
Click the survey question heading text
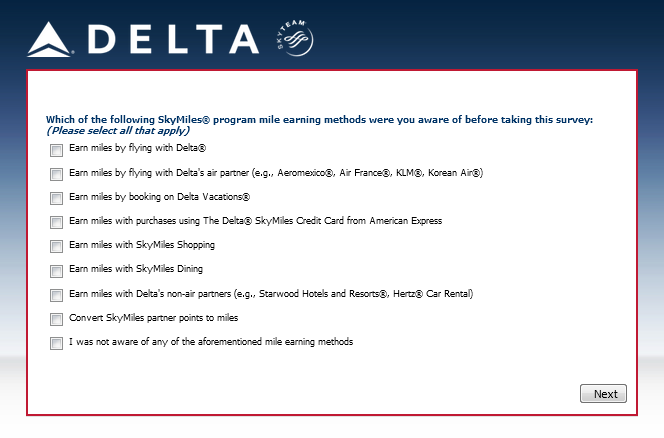click(319, 119)
